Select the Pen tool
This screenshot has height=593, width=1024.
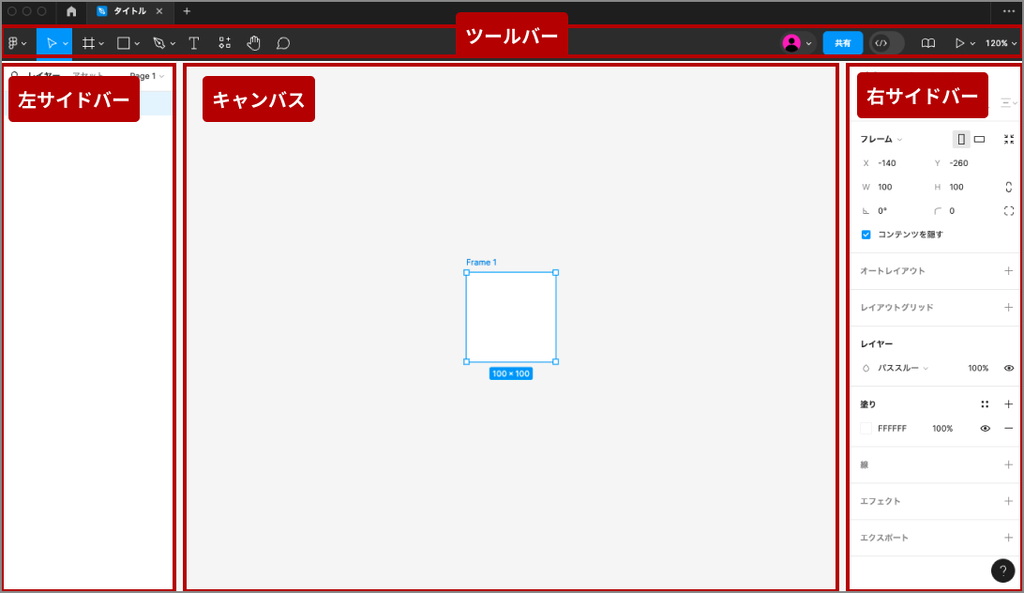coord(159,43)
